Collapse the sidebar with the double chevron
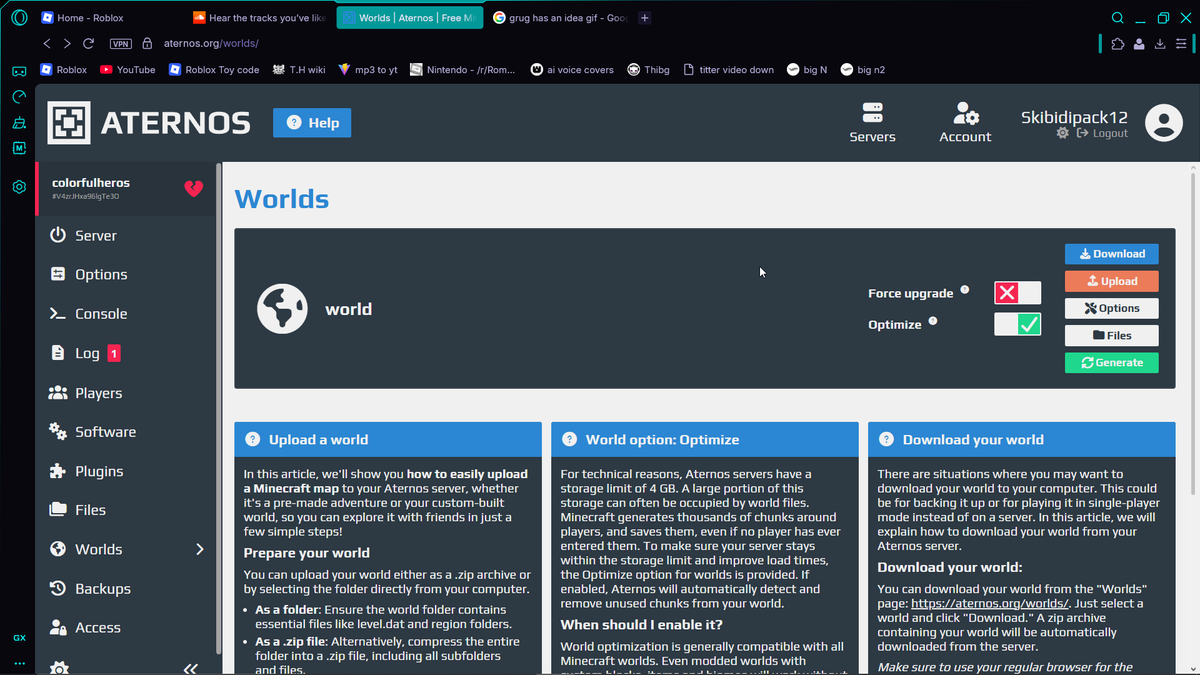The height and width of the screenshot is (675, 1200). pos(190,668)
